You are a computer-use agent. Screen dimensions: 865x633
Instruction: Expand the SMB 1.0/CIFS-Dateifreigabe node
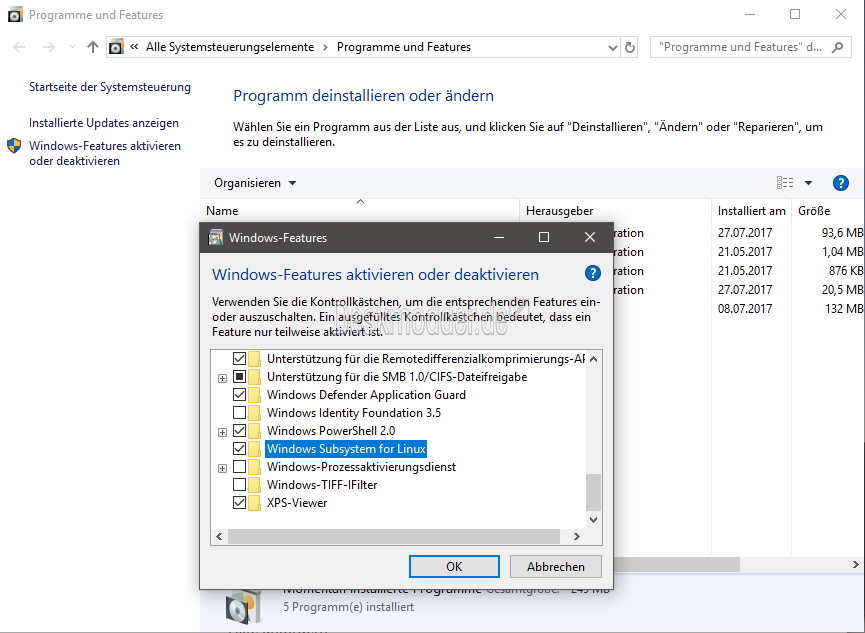(222, 378)
